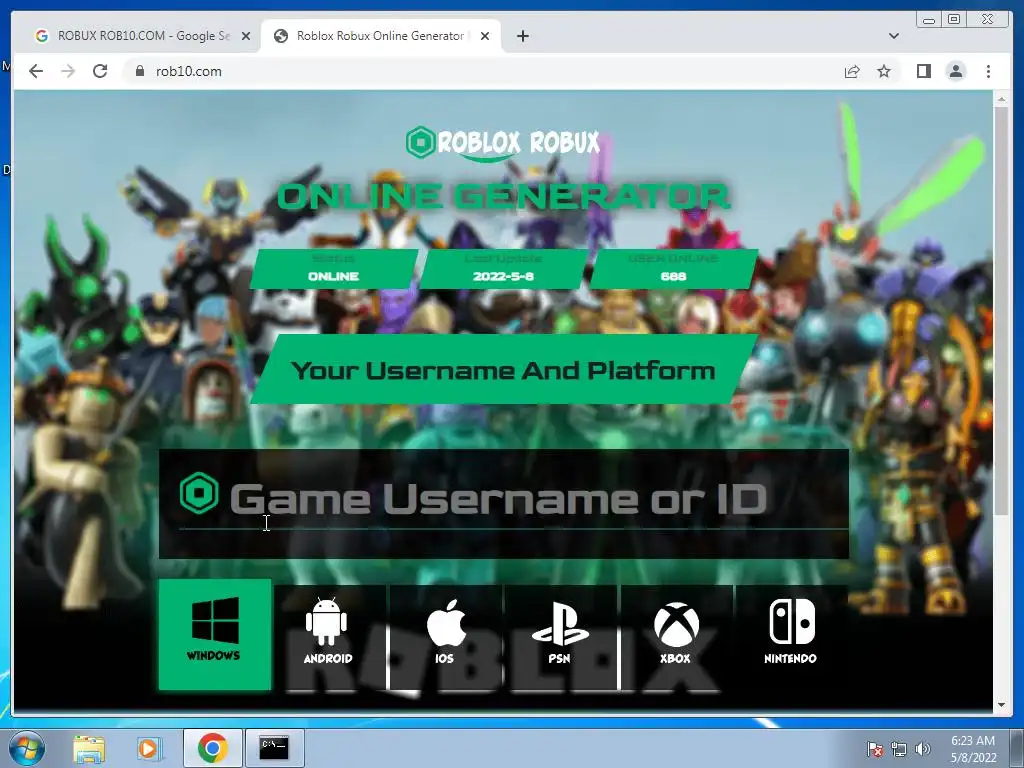Viewport: 1024px width, 768px height.
Task: Click the page scrollbar down arrow
Action: coord(1001,705)
